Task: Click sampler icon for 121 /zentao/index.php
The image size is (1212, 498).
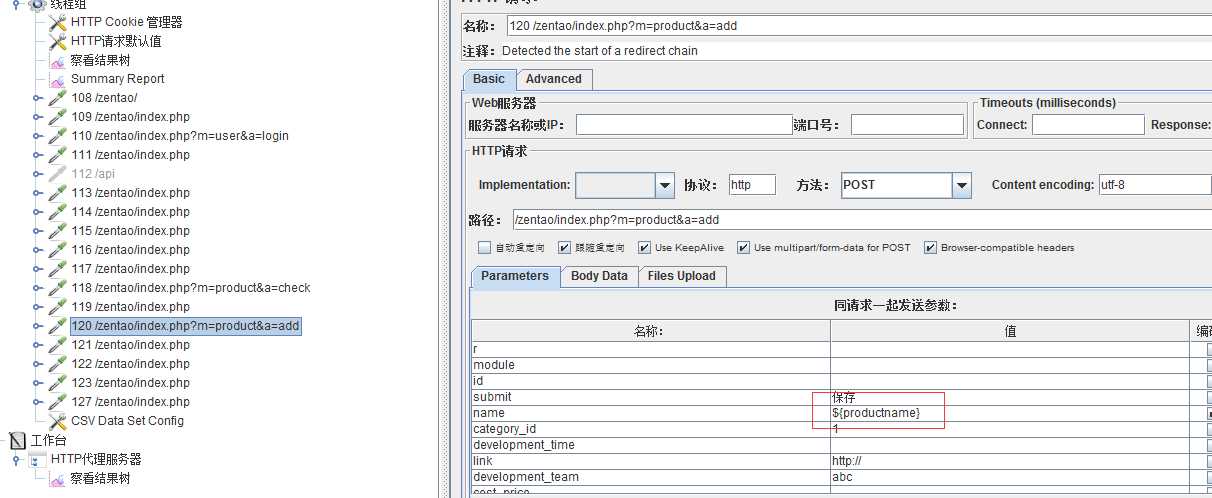Action: click(x=58, y=345)
